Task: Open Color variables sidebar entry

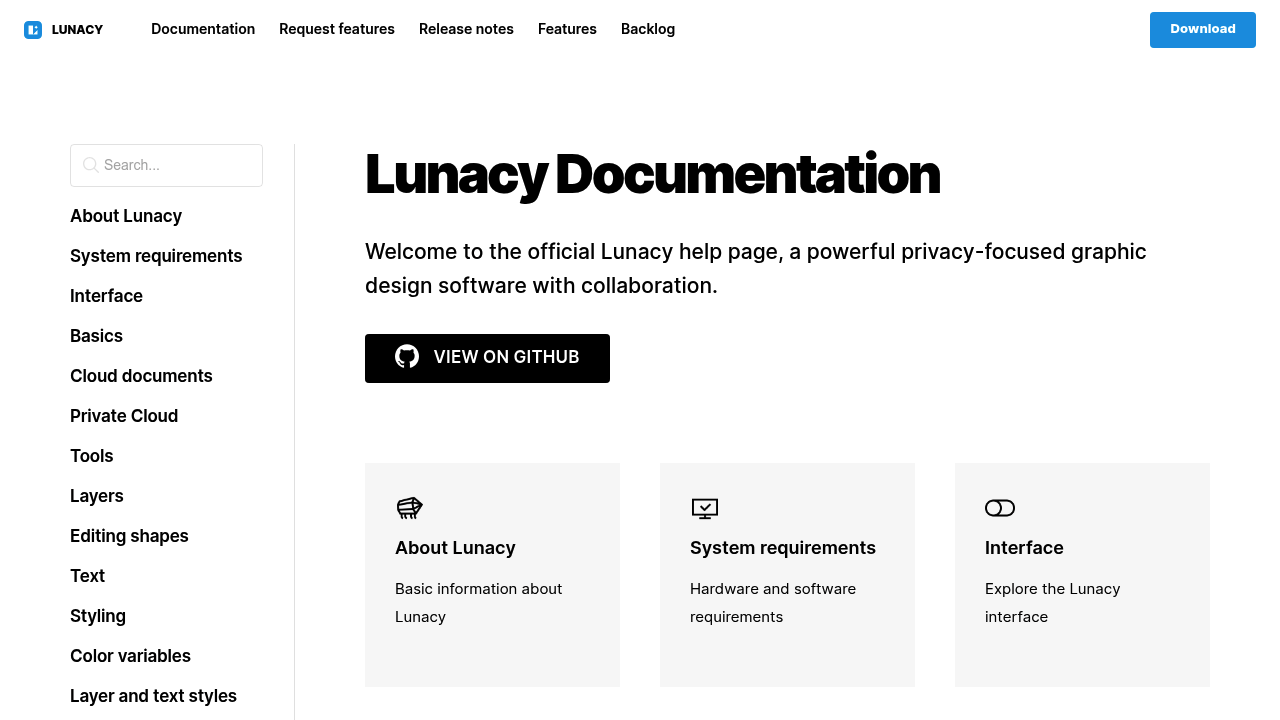Action: point(130,656)
